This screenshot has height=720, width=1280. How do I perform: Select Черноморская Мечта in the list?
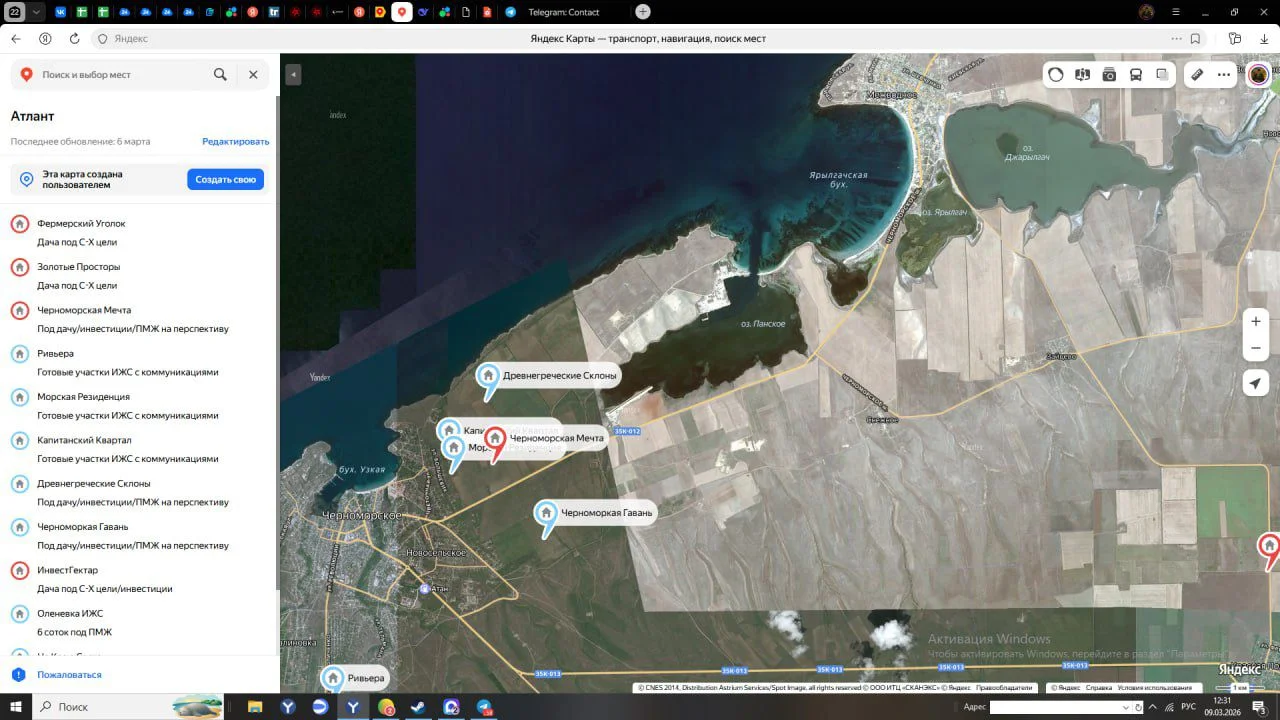click(140, 319)
